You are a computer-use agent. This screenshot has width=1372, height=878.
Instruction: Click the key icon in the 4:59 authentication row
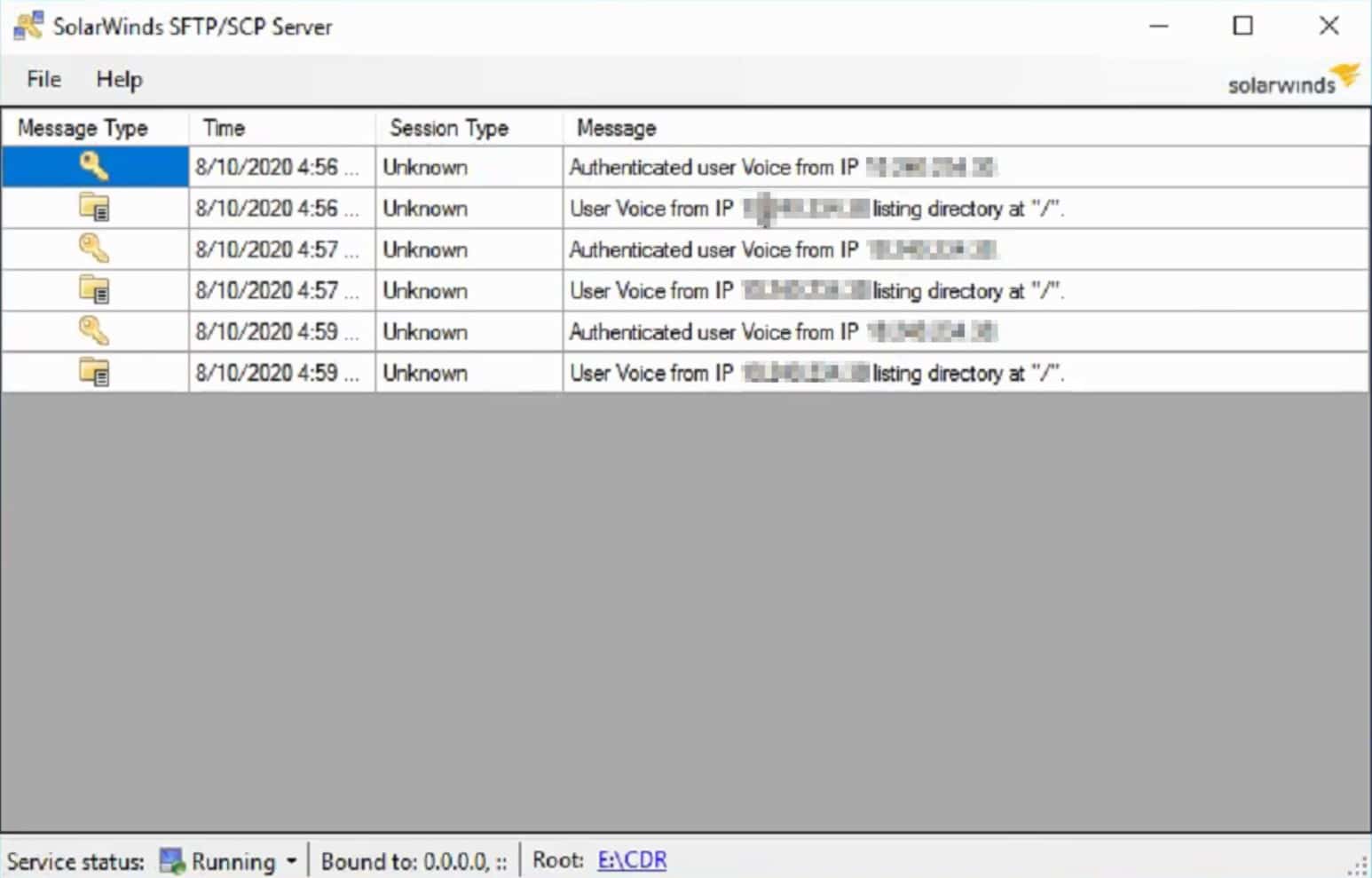pyautogui.click(x=93, y=331)
